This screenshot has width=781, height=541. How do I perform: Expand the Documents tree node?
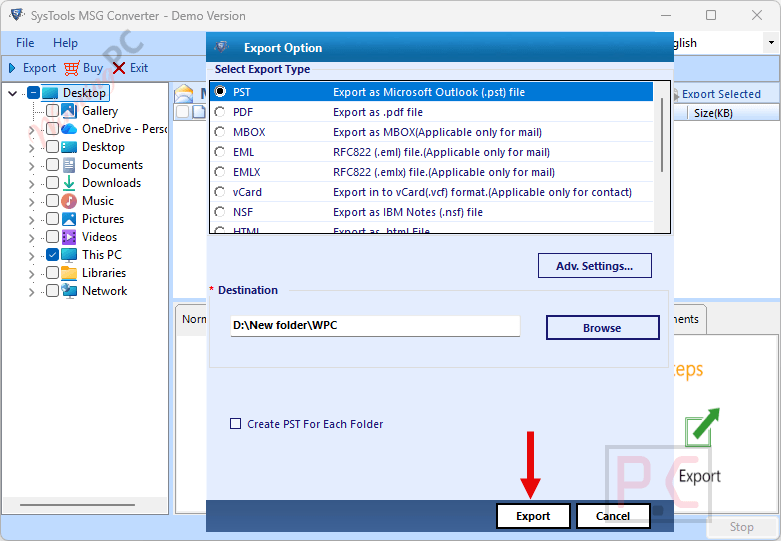tap(31, 166)
